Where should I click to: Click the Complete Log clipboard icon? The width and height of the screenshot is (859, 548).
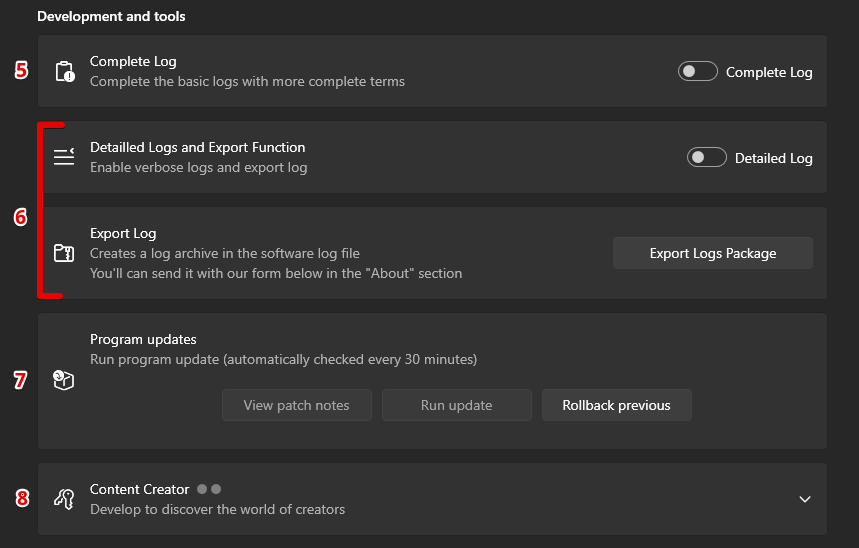pyautogui.click(x=64, y=71)
